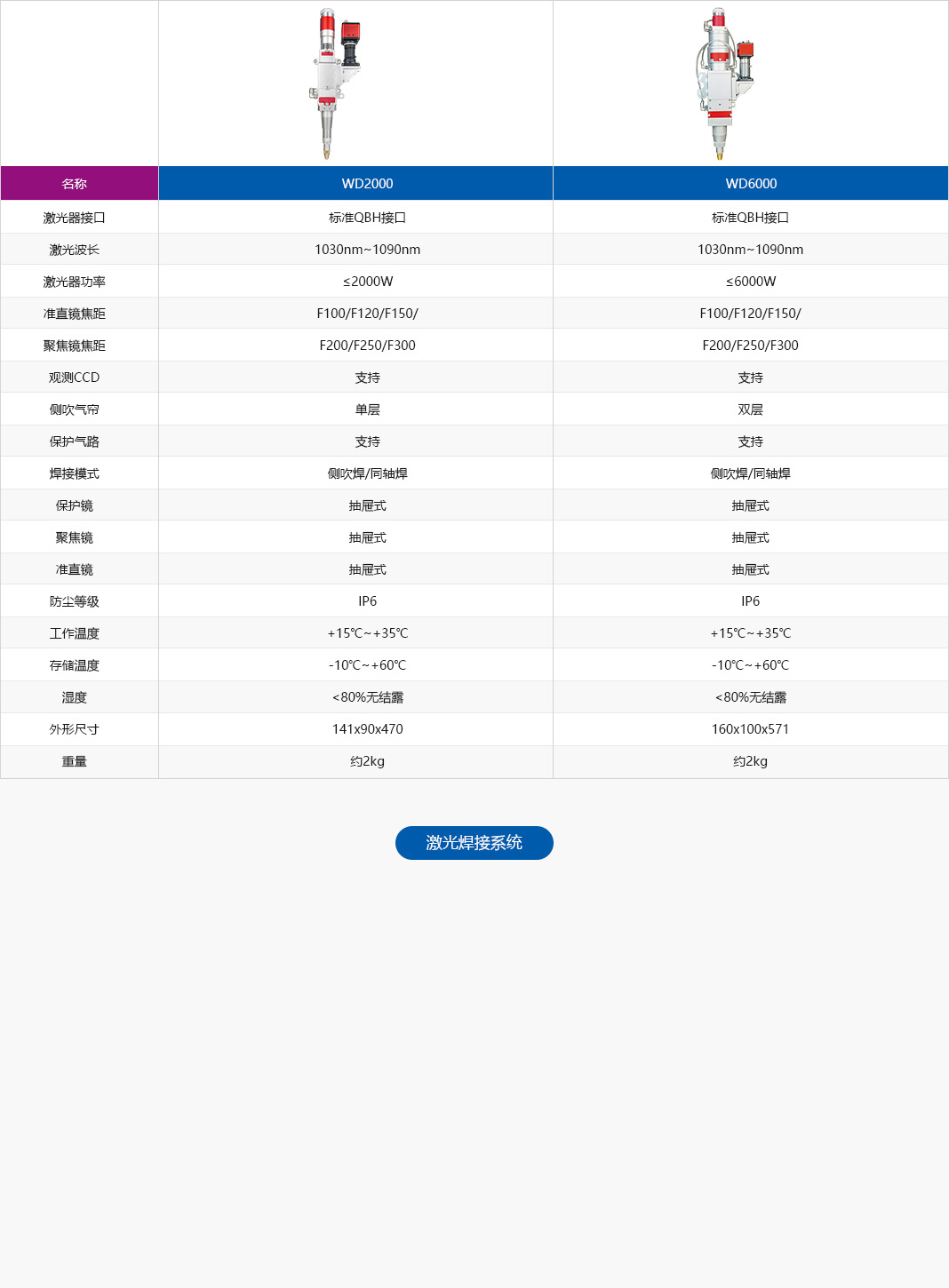The height and width of the screenshot is (1288, 949).
Task: Click WD6000's F200/F250/F300 cell
Action: click(x=751, y=346)
